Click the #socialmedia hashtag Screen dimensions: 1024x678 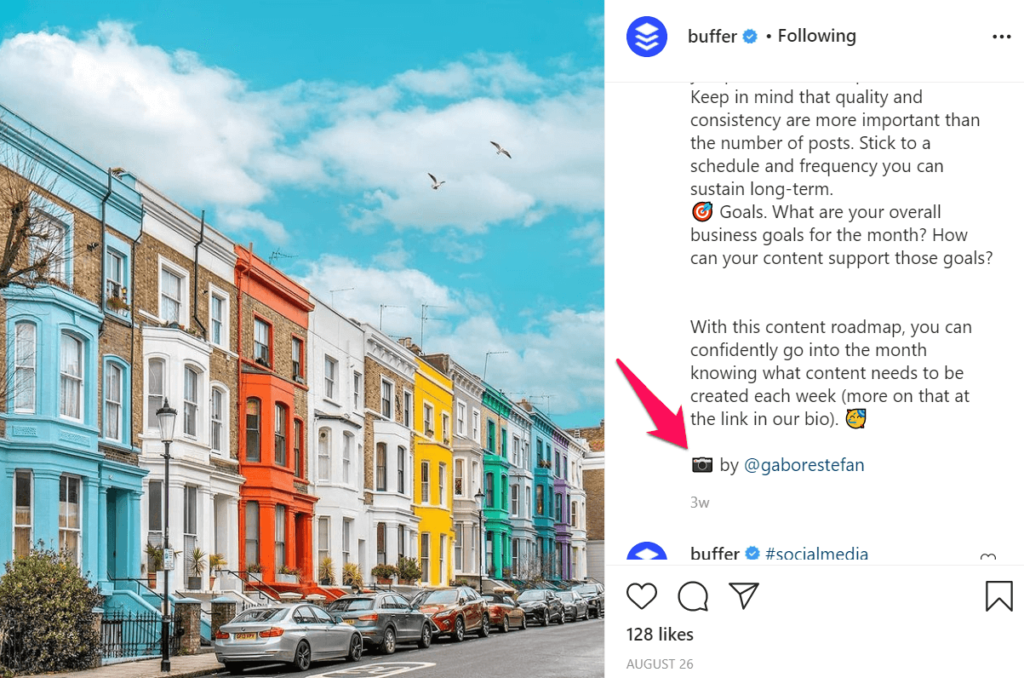pos(816,555)
